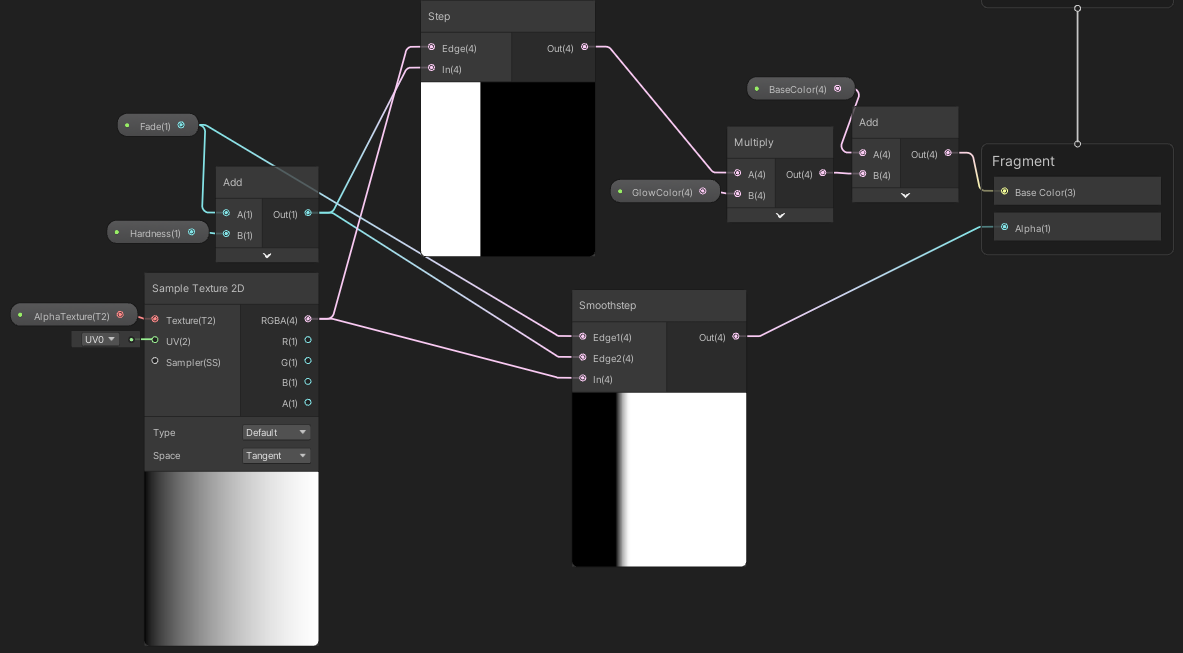Click the GlowColor(4) property output port
The height and width of the screenshot is (653, 1183).
pyautogui.click(x=702, y=192)
